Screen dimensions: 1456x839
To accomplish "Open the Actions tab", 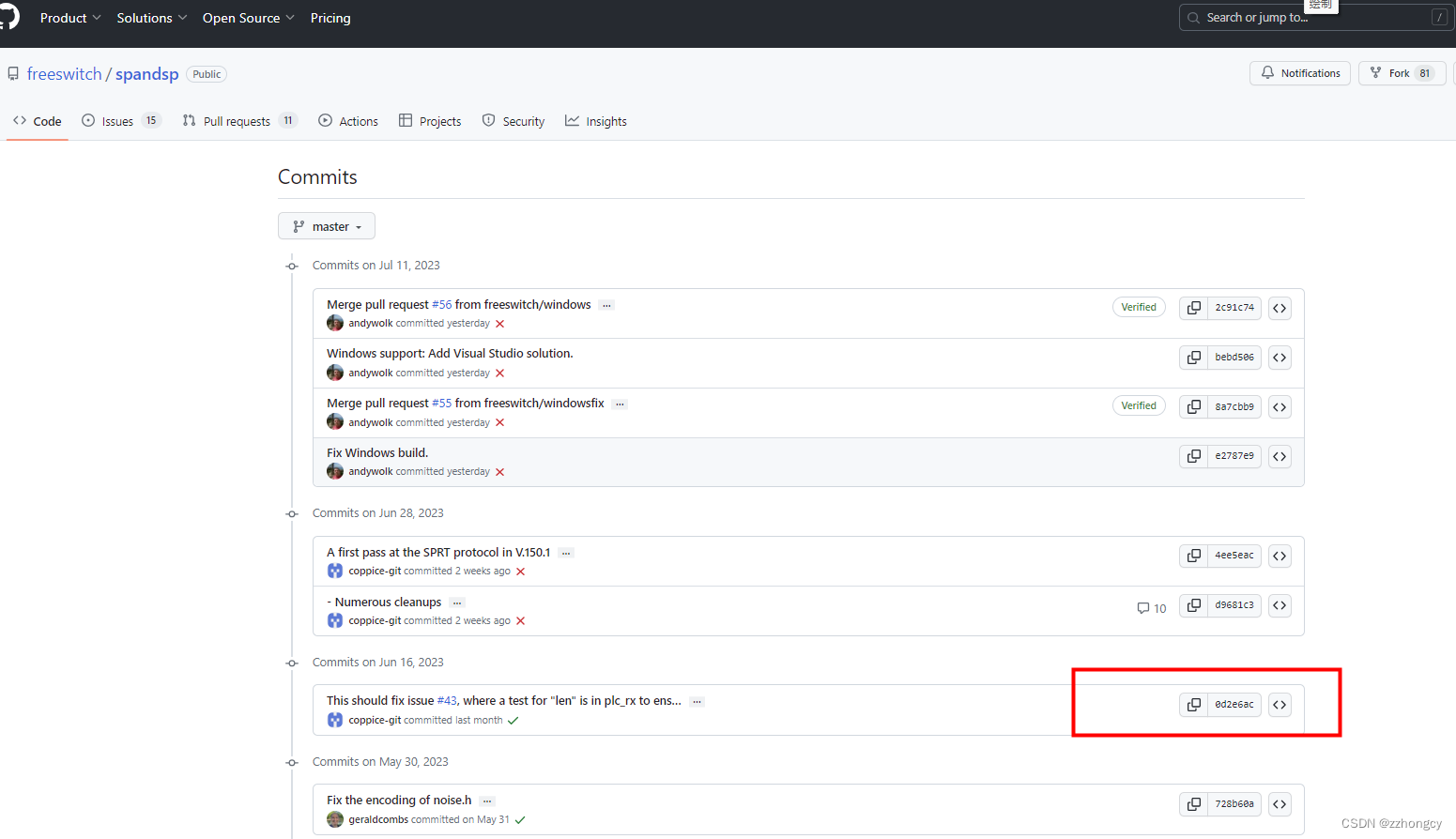I will tap(348, 121).
